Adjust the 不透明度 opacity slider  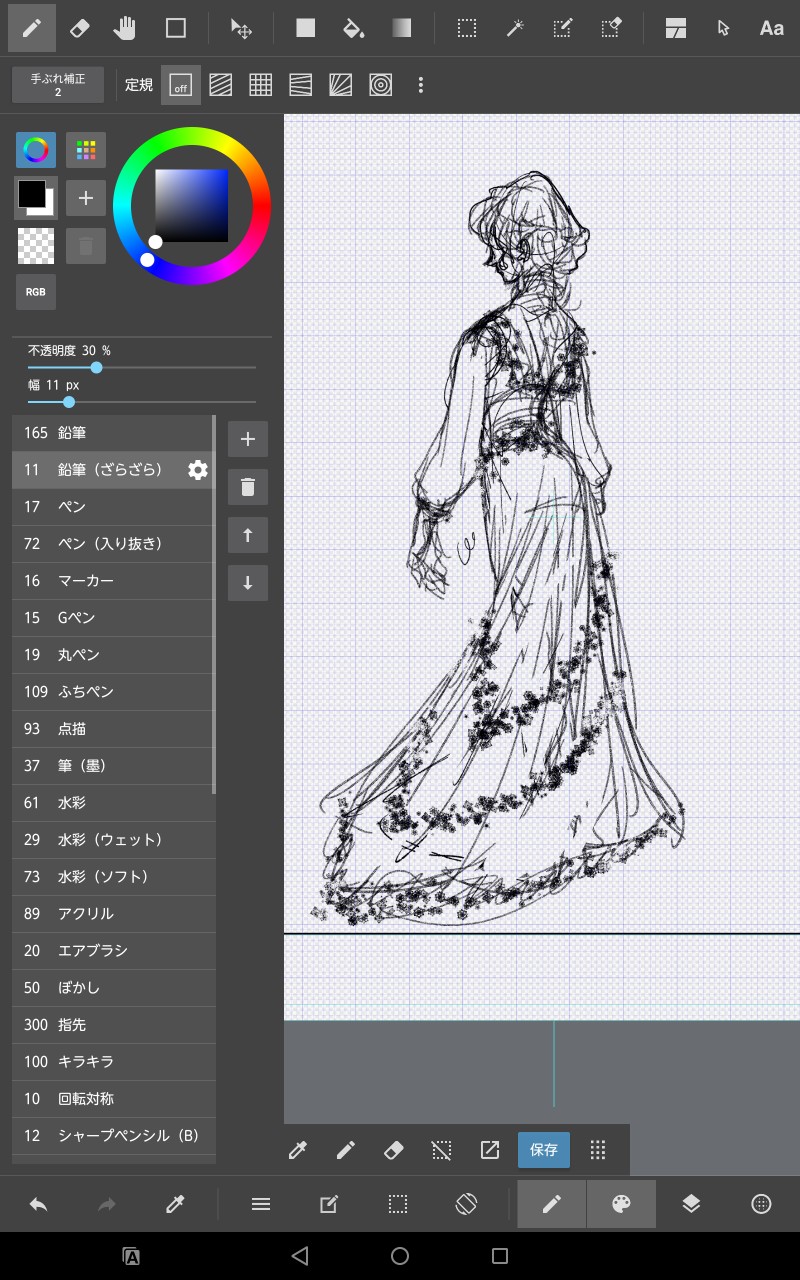pyautogui.click(x=142, y=367)
